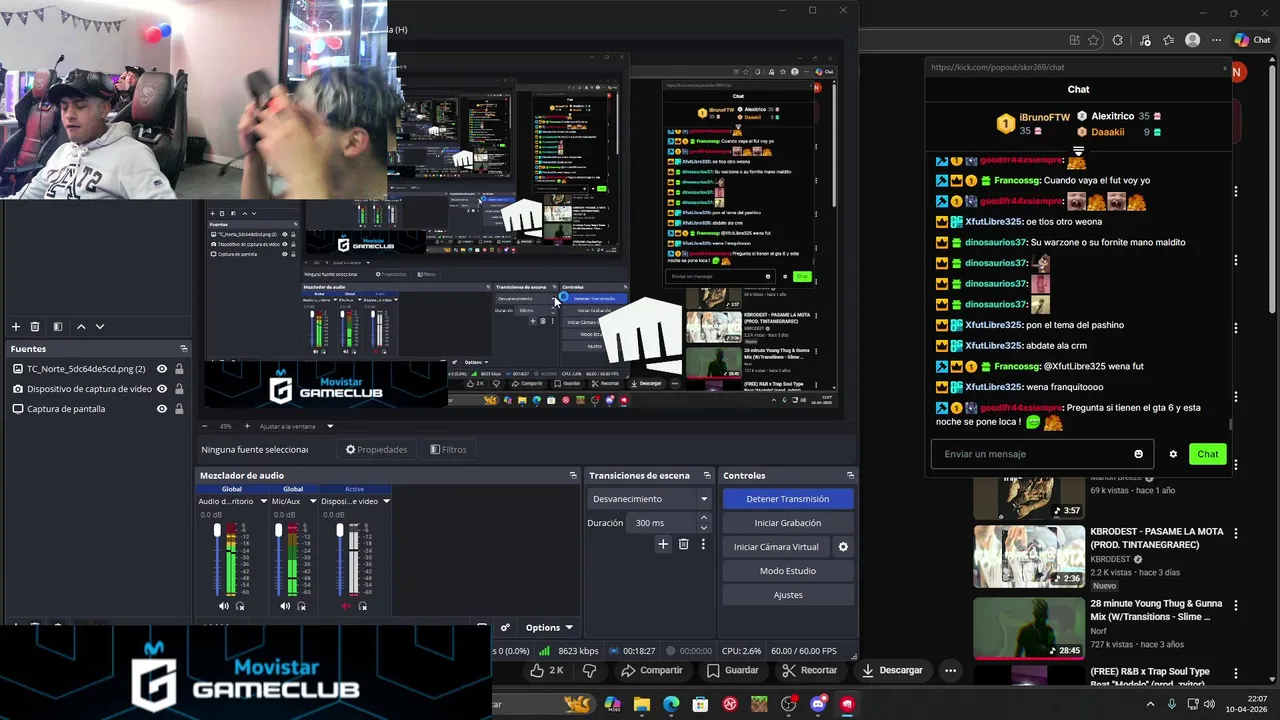Zoom in the preview with the plus icon
The image size is (1280, 720).
(246, 426)
